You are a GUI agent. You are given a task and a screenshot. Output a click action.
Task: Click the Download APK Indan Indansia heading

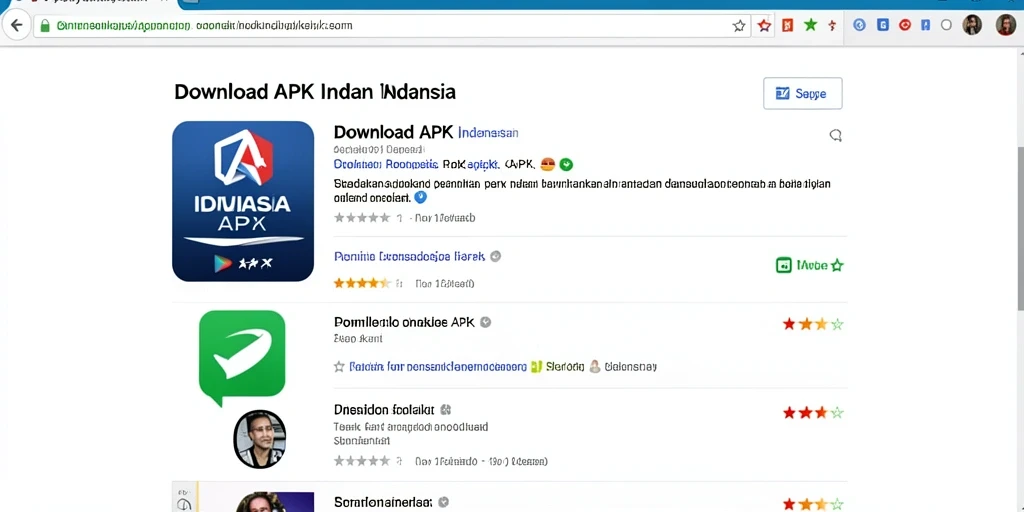[315, 91]
